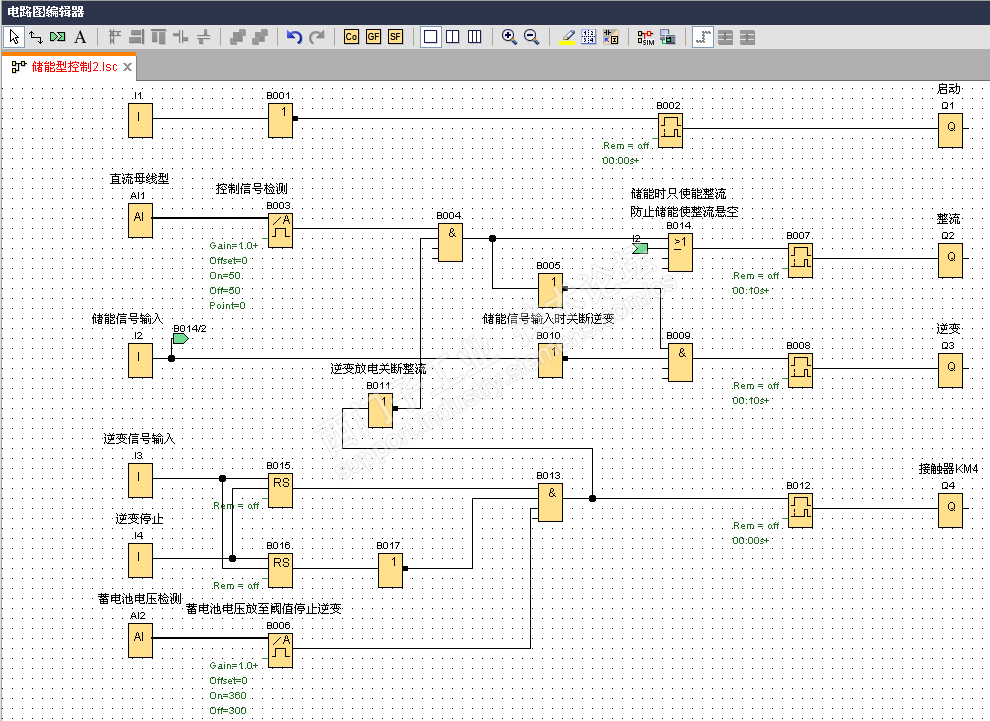The width and height of the screenshot is (990, 721).
Task: Select output block Q2 整流
Action: (x=950, y=261)
